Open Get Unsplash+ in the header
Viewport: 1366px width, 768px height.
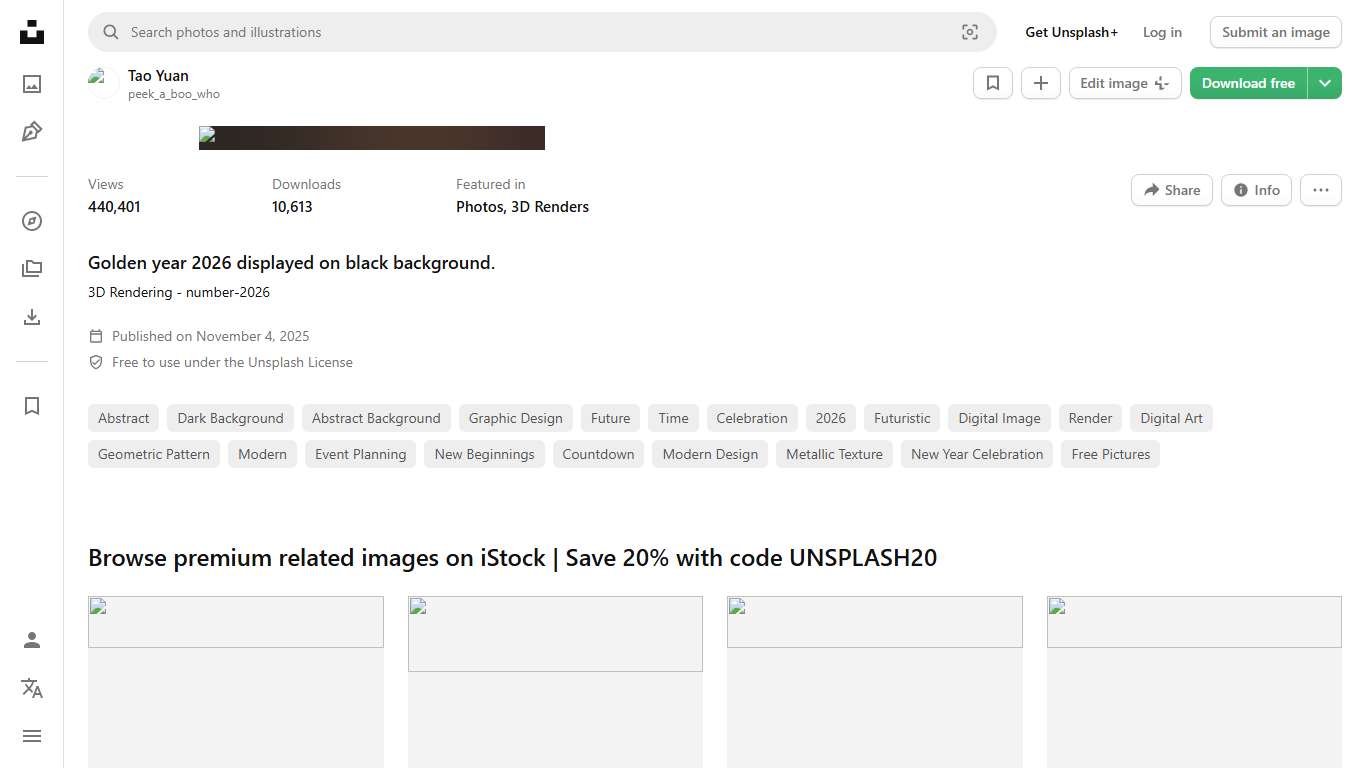pyautogui.click(x=1071, y=32)
